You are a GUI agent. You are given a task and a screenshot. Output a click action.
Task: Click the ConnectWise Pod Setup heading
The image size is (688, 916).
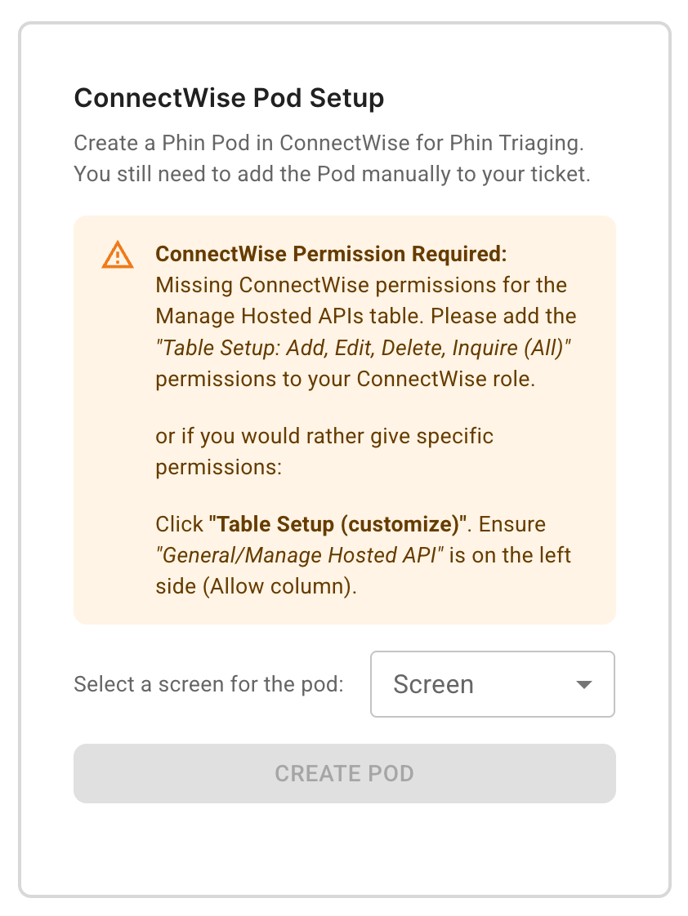pos(229,98)
